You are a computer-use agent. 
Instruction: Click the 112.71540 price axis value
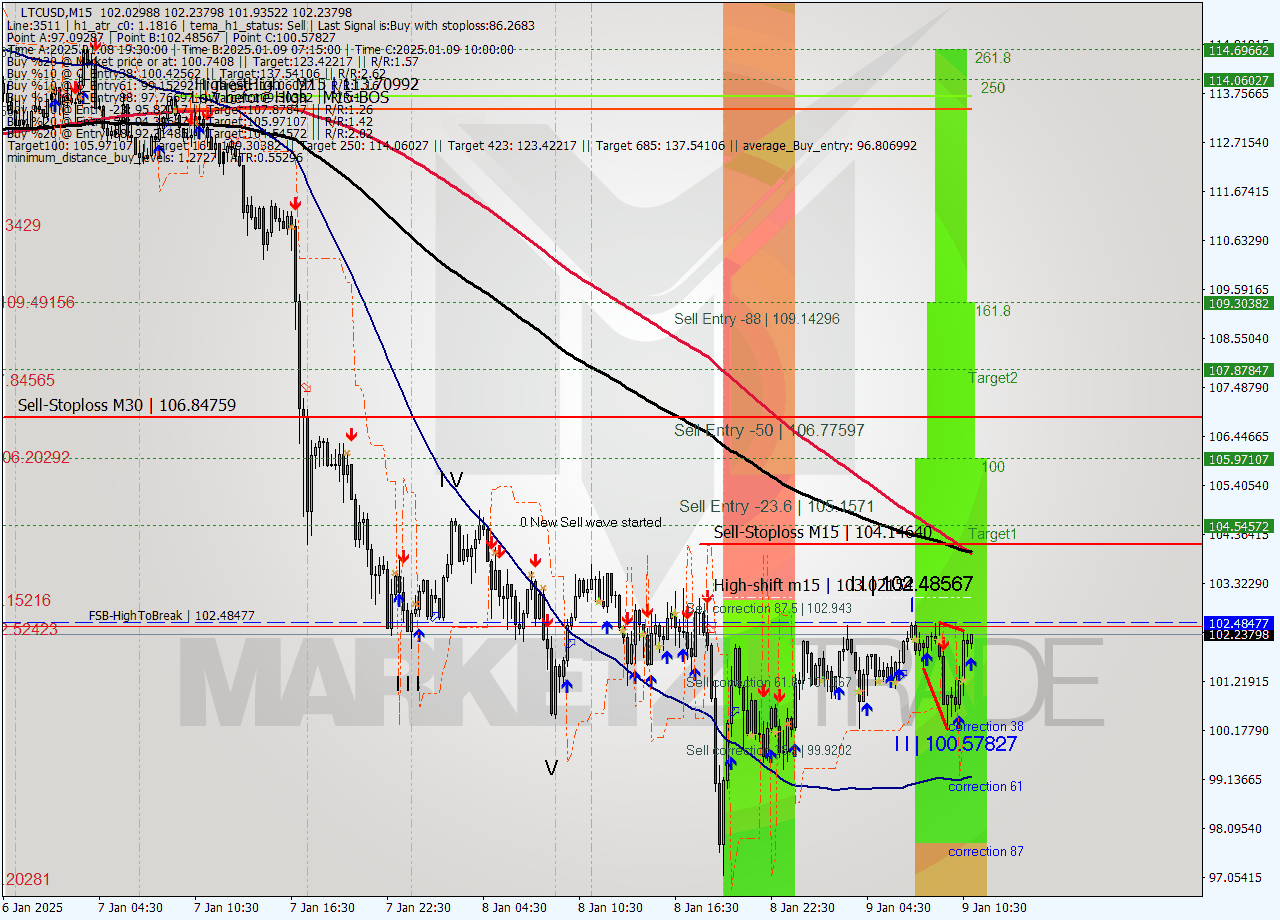pos(1239,143)
